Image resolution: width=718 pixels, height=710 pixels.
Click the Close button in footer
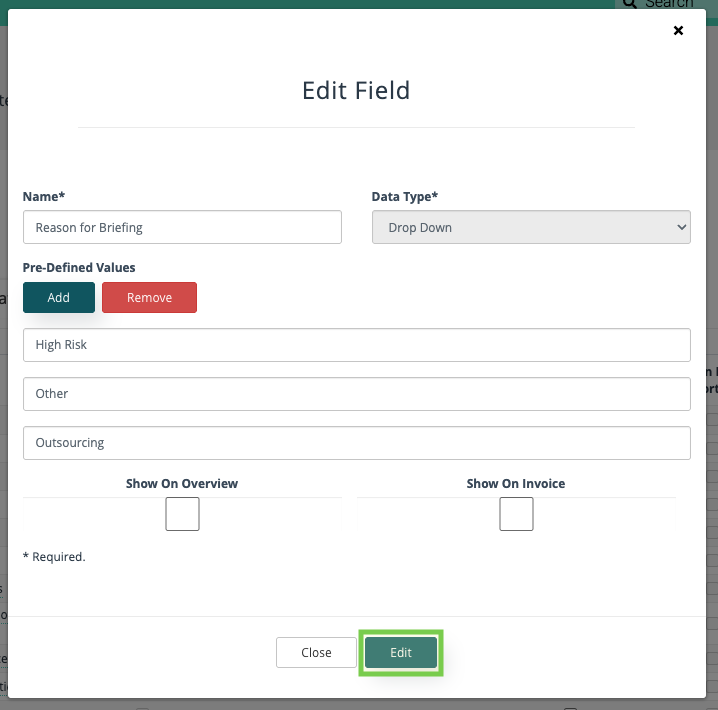(x=316, y=652)
